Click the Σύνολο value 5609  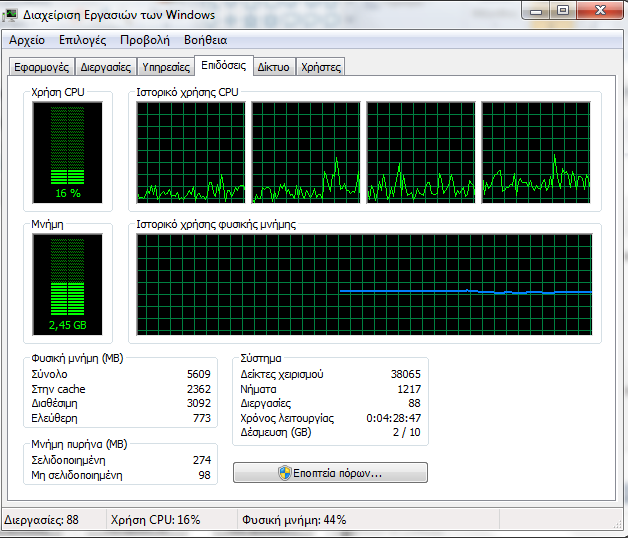coord(199,374)
